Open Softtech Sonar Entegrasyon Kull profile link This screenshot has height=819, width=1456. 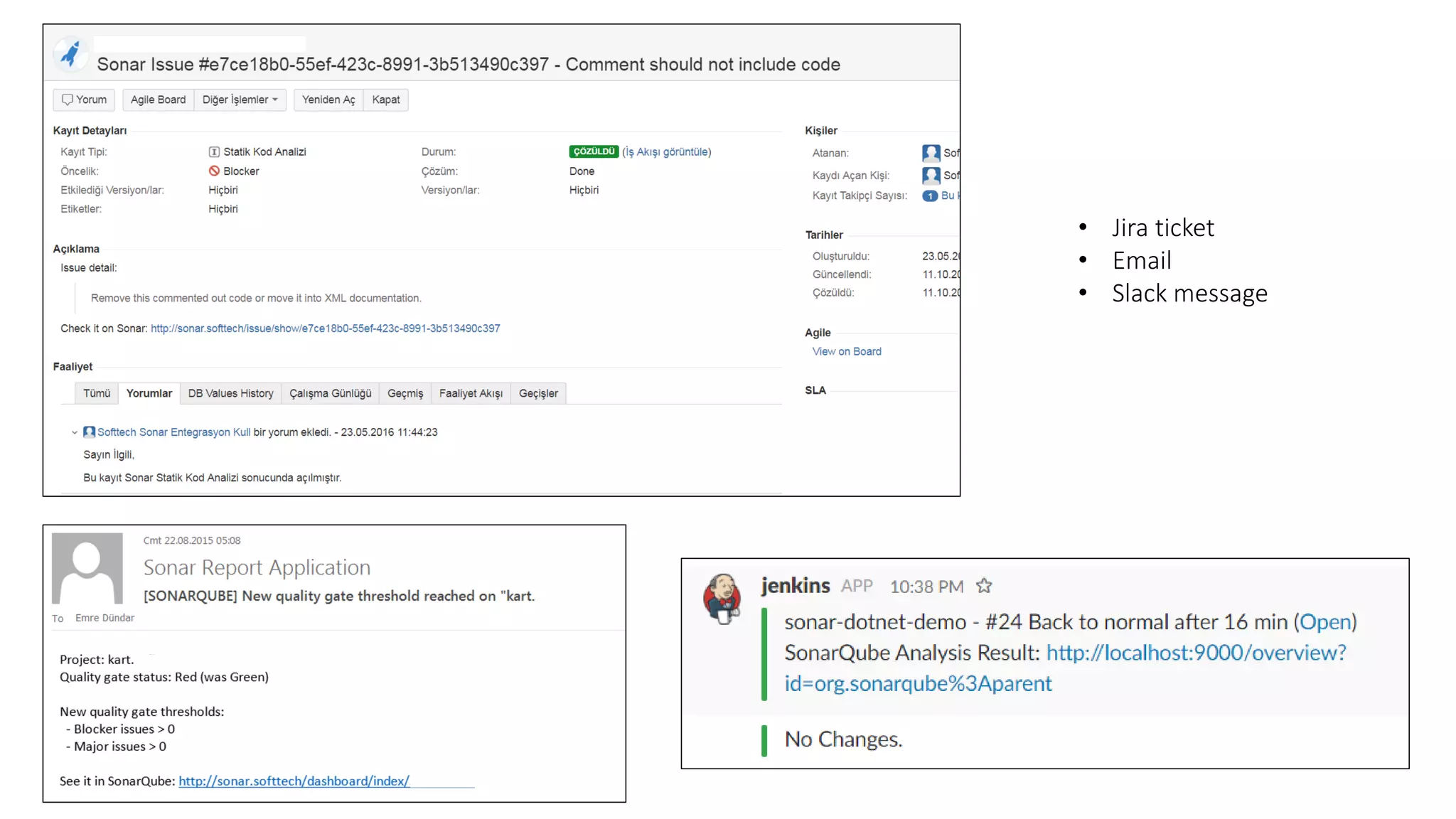tap(173, 432)
